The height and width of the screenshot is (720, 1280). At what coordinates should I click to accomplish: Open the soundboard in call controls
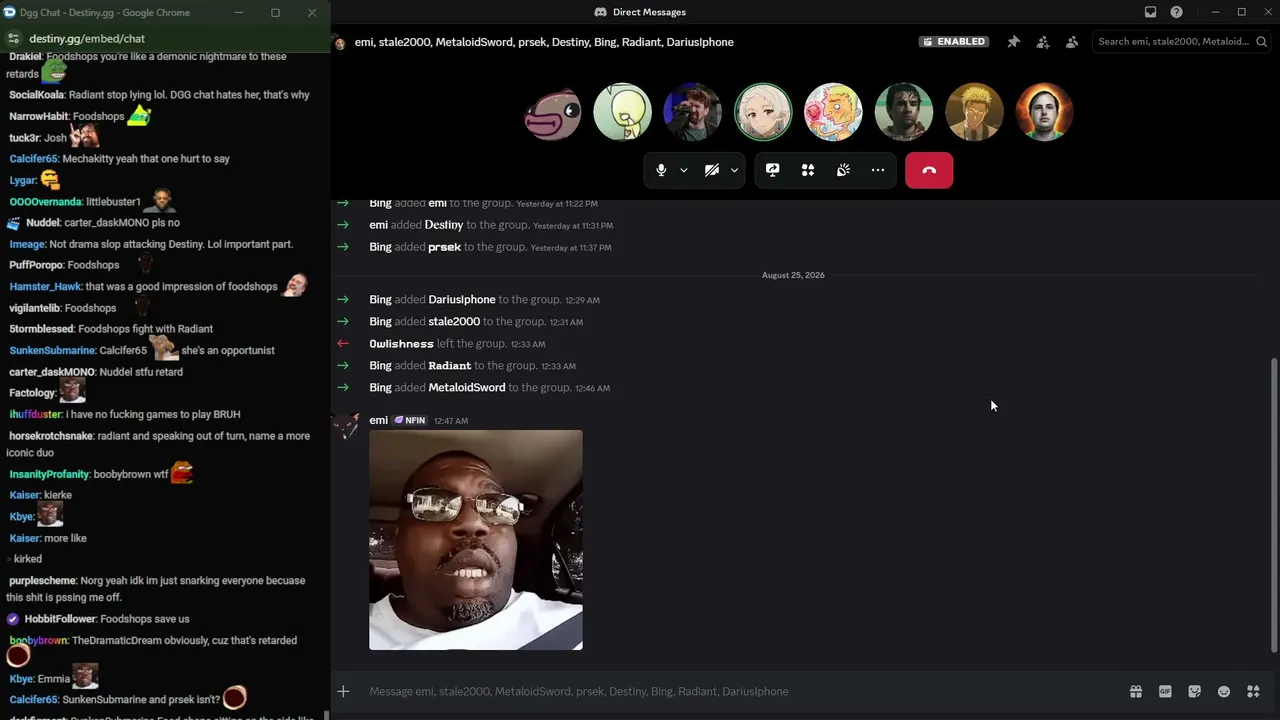(x=843, y=170)
